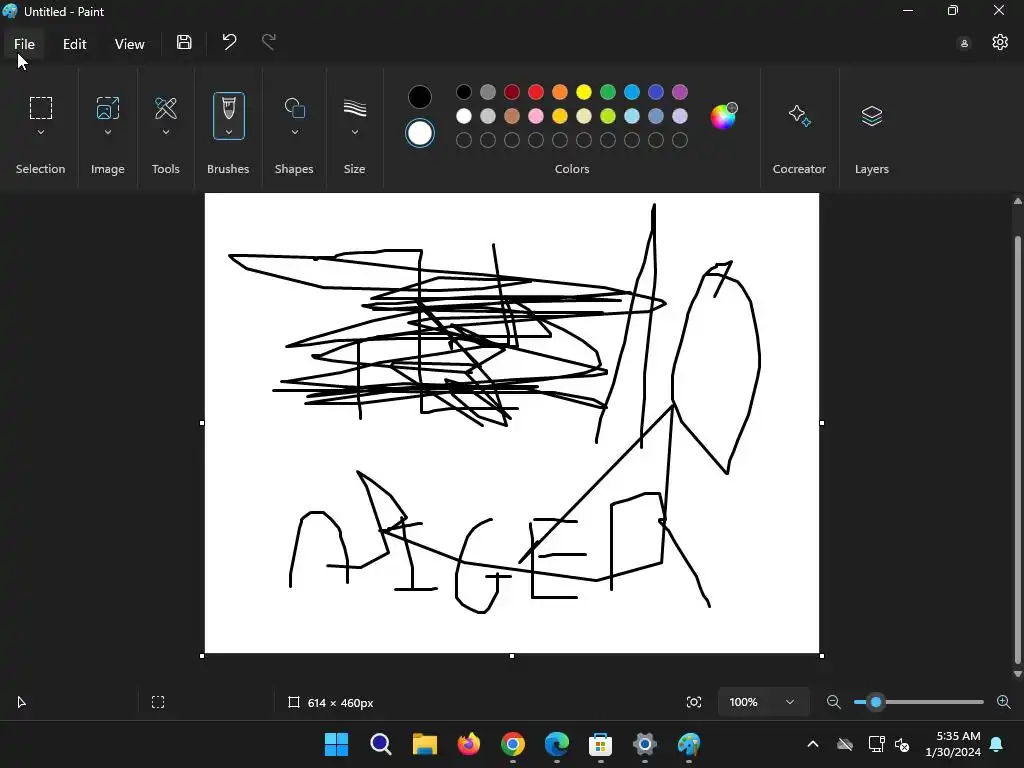
Task: Open the View menu
Action: click(129, 44)
